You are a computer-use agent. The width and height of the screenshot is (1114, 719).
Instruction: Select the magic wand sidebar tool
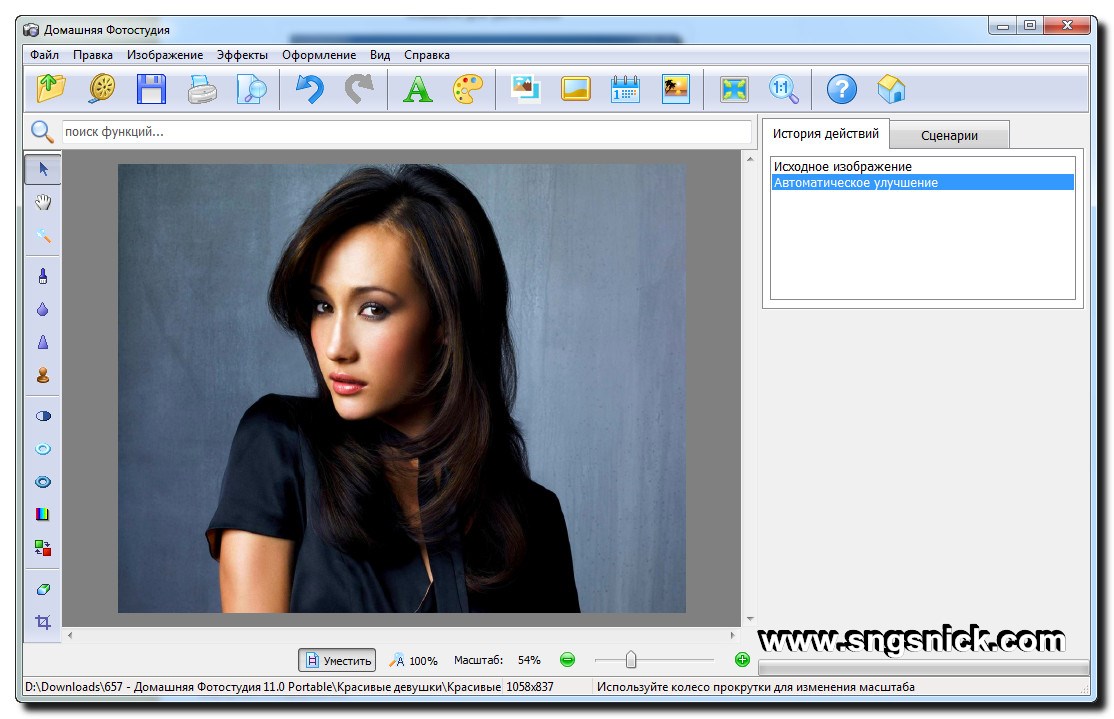[x=43, y=235]
